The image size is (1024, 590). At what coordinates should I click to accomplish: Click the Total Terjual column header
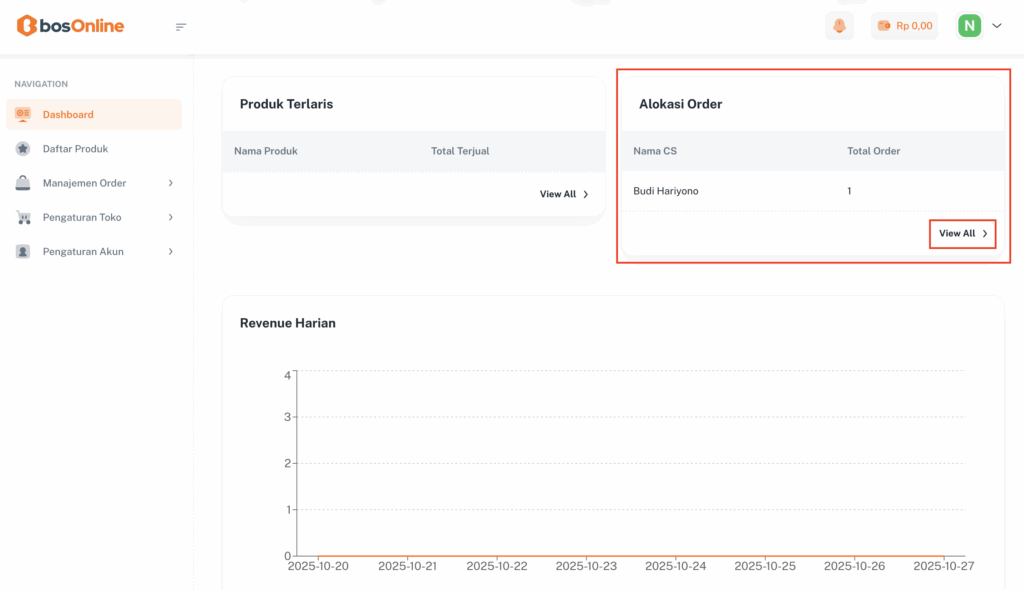tap(460, 151)
